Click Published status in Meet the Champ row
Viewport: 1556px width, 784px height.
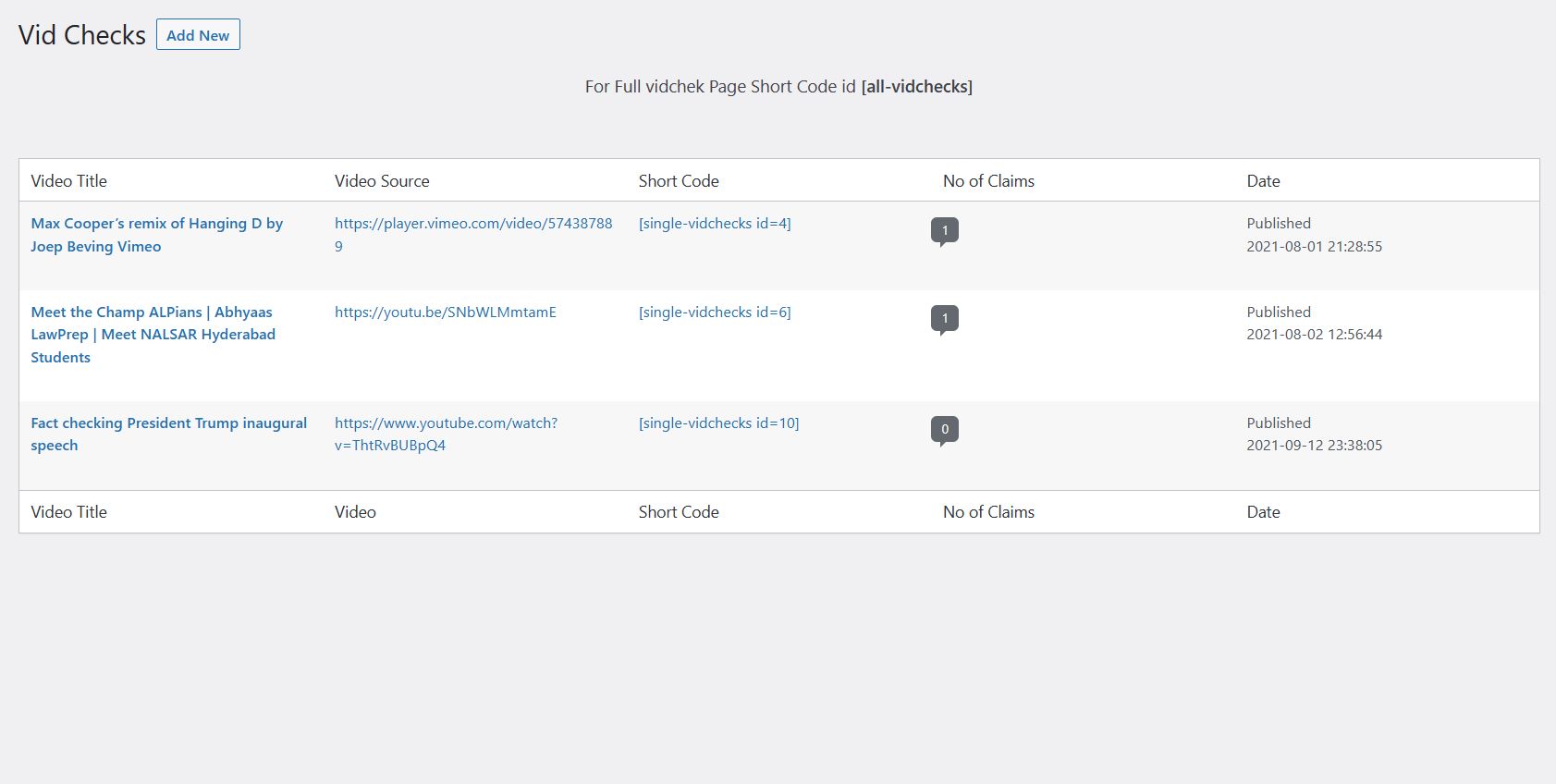(1279, 312)
